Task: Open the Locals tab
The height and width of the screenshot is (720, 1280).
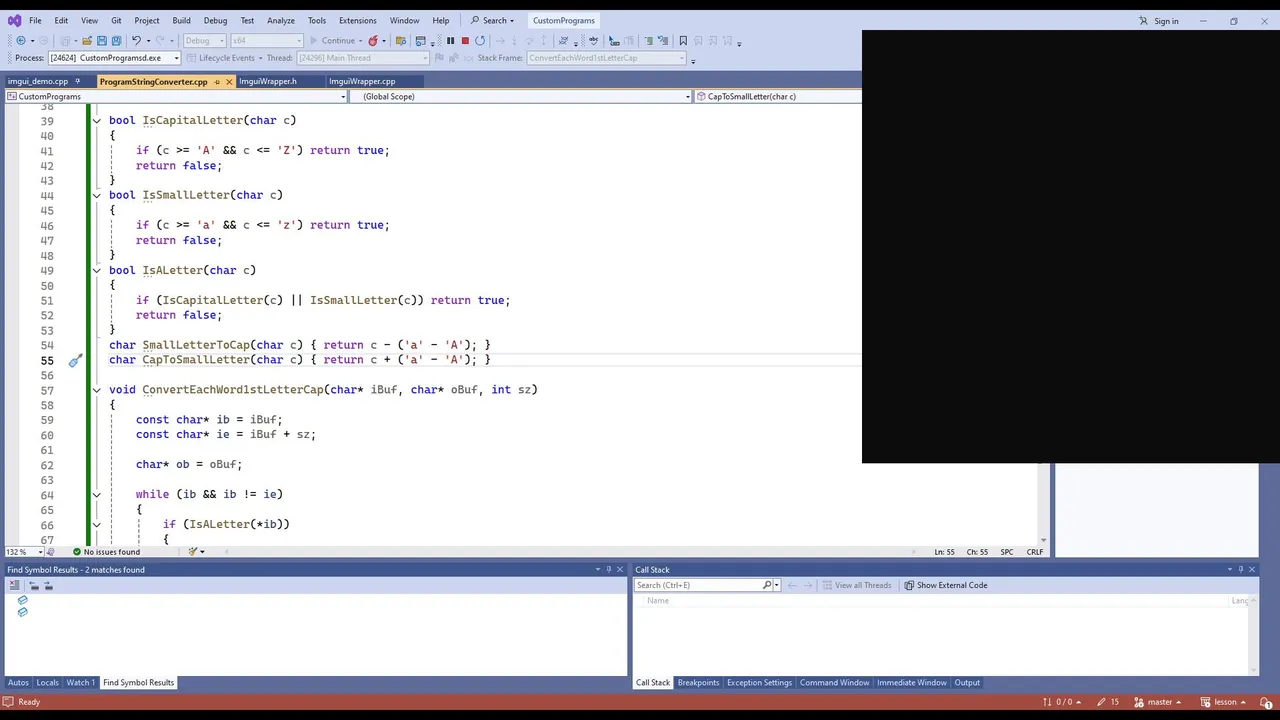Action: 47,683
